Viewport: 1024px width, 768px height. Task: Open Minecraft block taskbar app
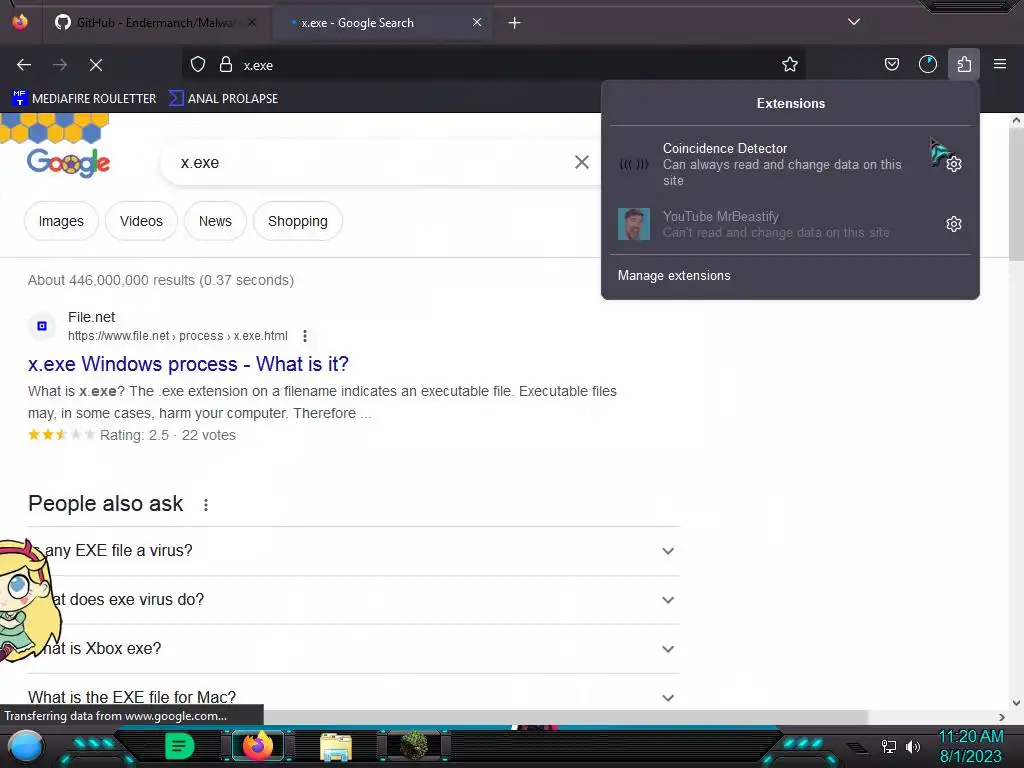[x=414, y=746]
